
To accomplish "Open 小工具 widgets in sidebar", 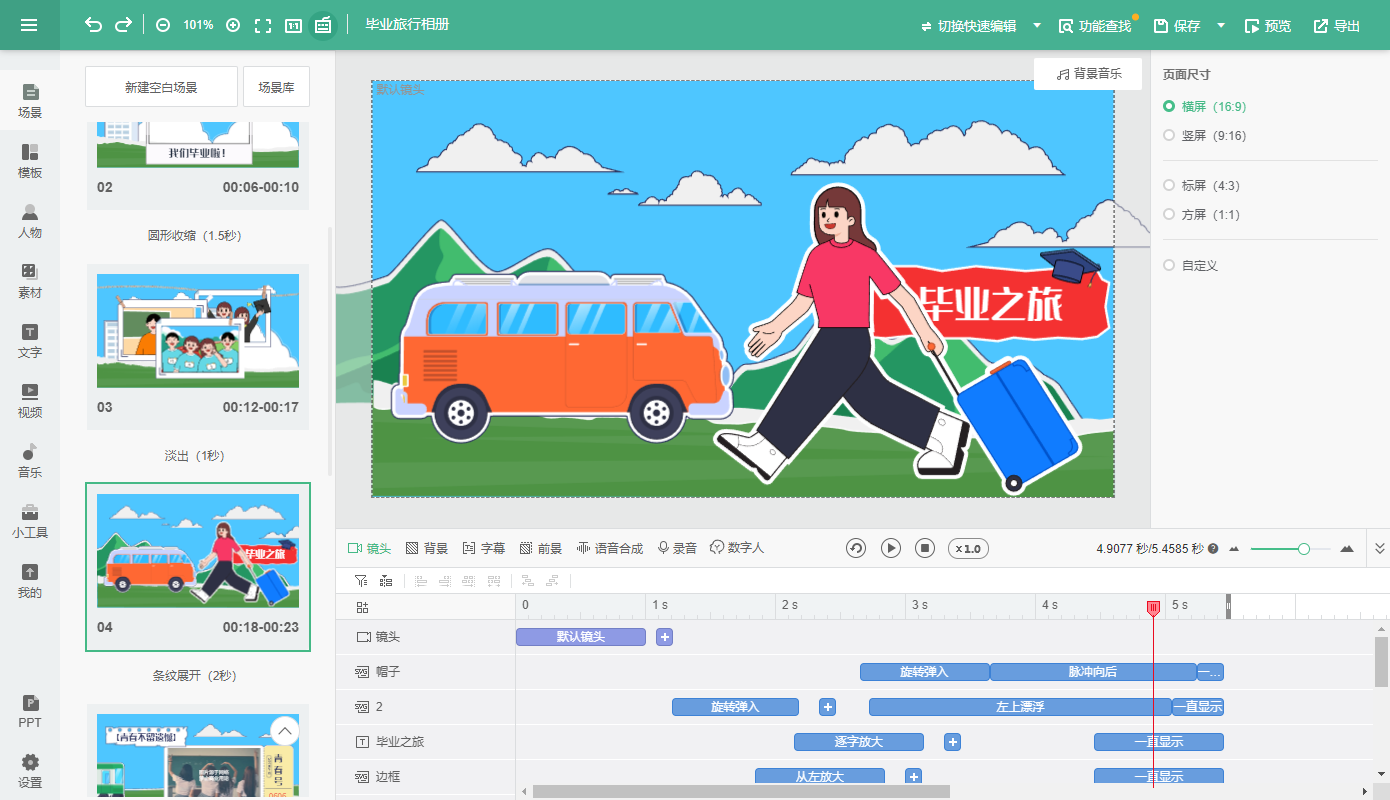I will pos(30,521).
